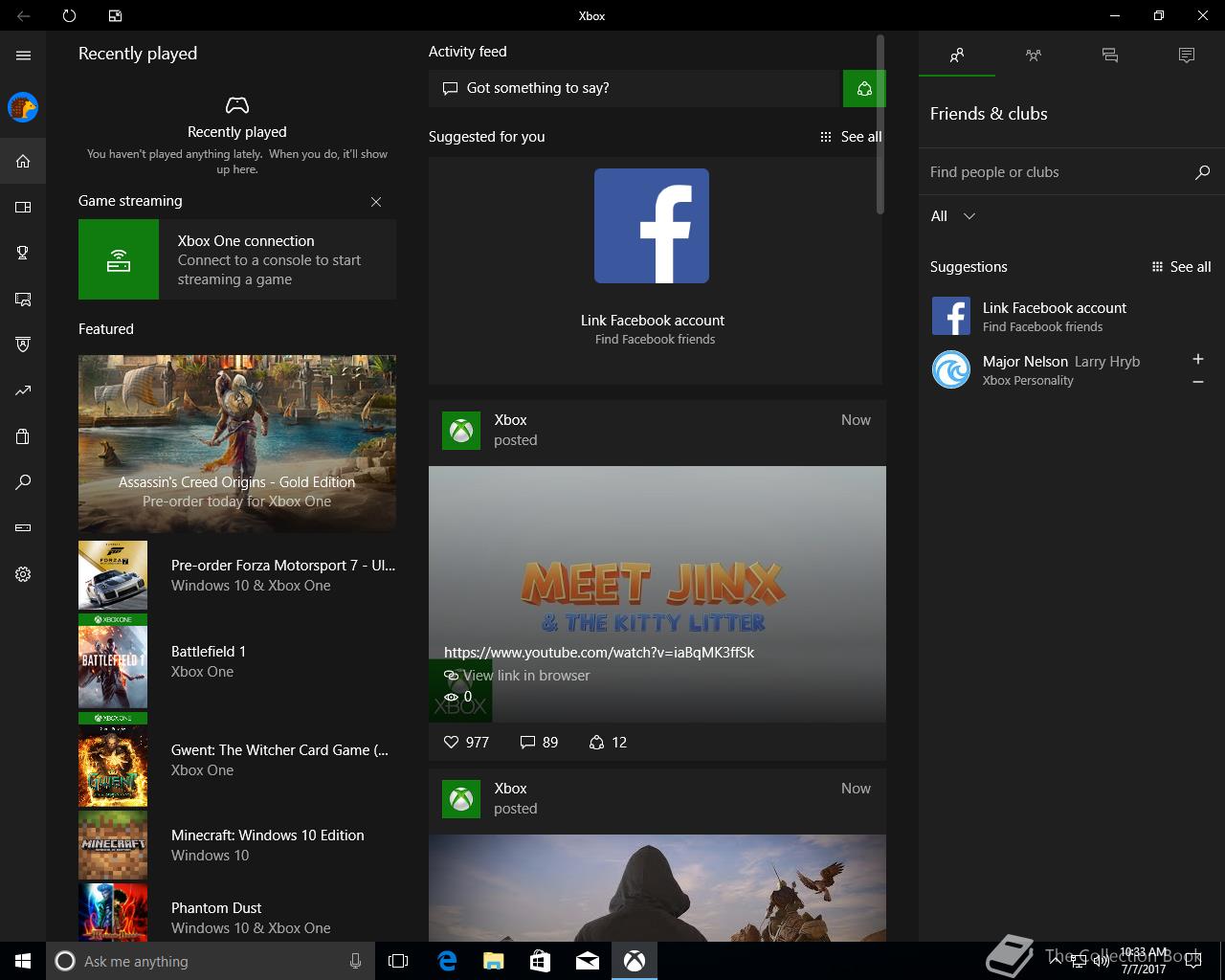Switch to Messages tab in right panel
Image resolution: width=1225 pixels, height=980 pixels.
click(x=1110, y=56)
